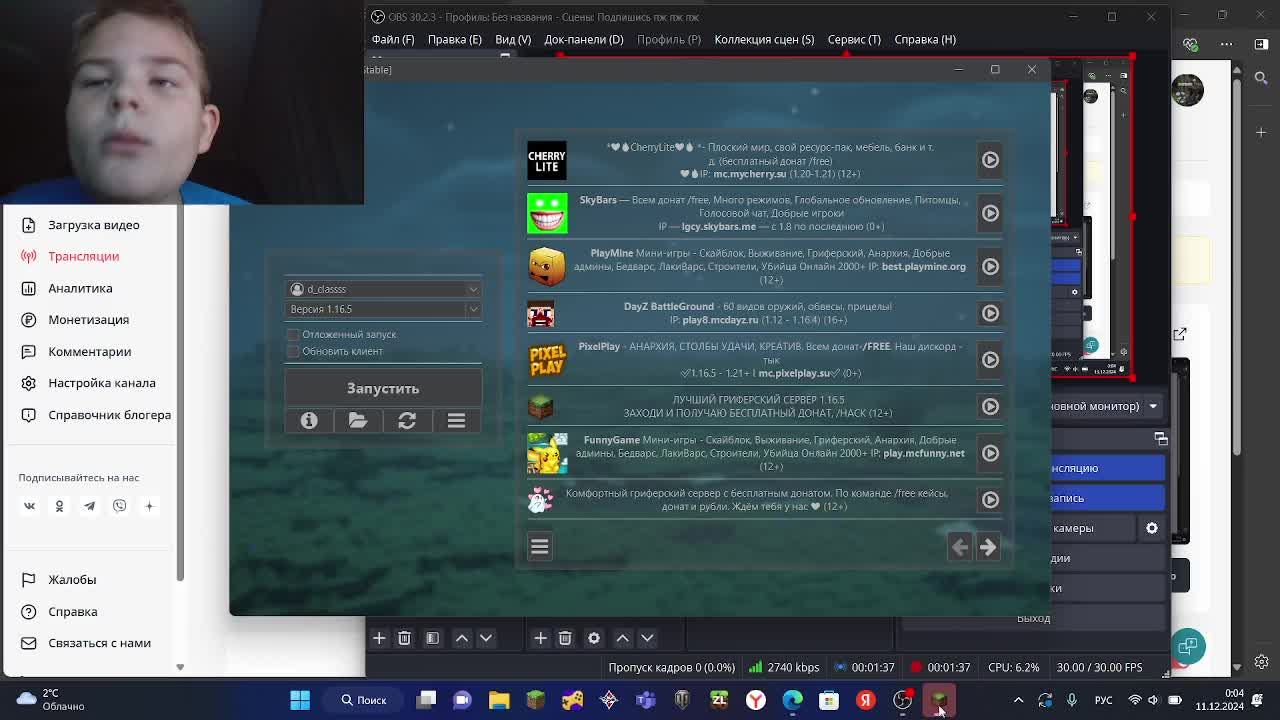
Task: Click the CherryLite server logo
Action: click(x=547, y=160)
